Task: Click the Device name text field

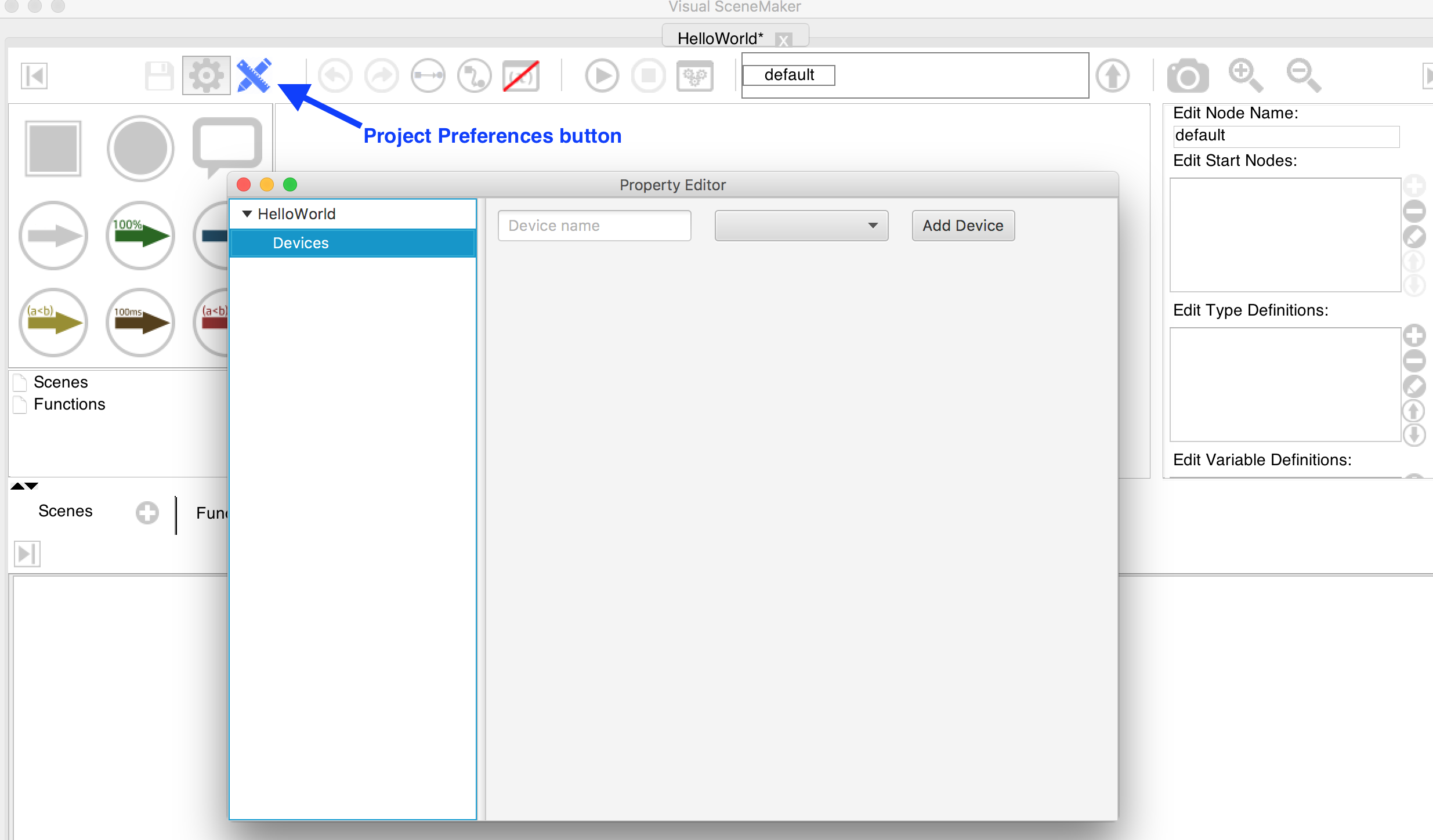Action: [x=594, y=226]
